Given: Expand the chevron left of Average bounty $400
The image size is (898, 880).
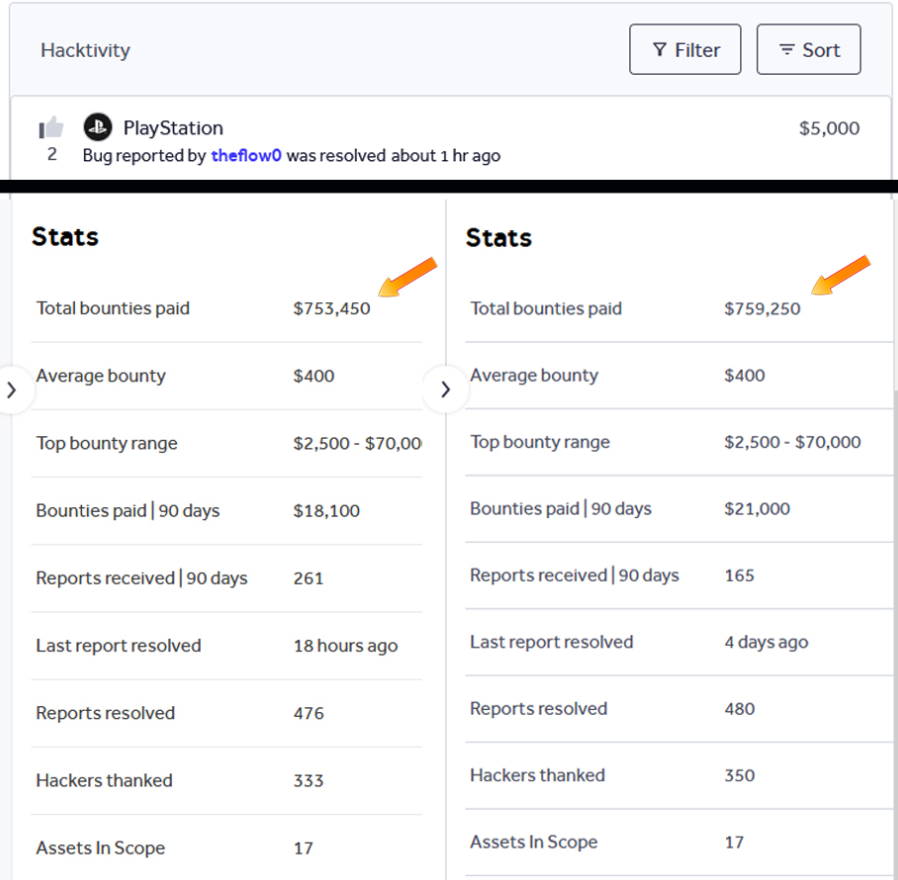Looking at the screenshot, I should tap(12, 390).
